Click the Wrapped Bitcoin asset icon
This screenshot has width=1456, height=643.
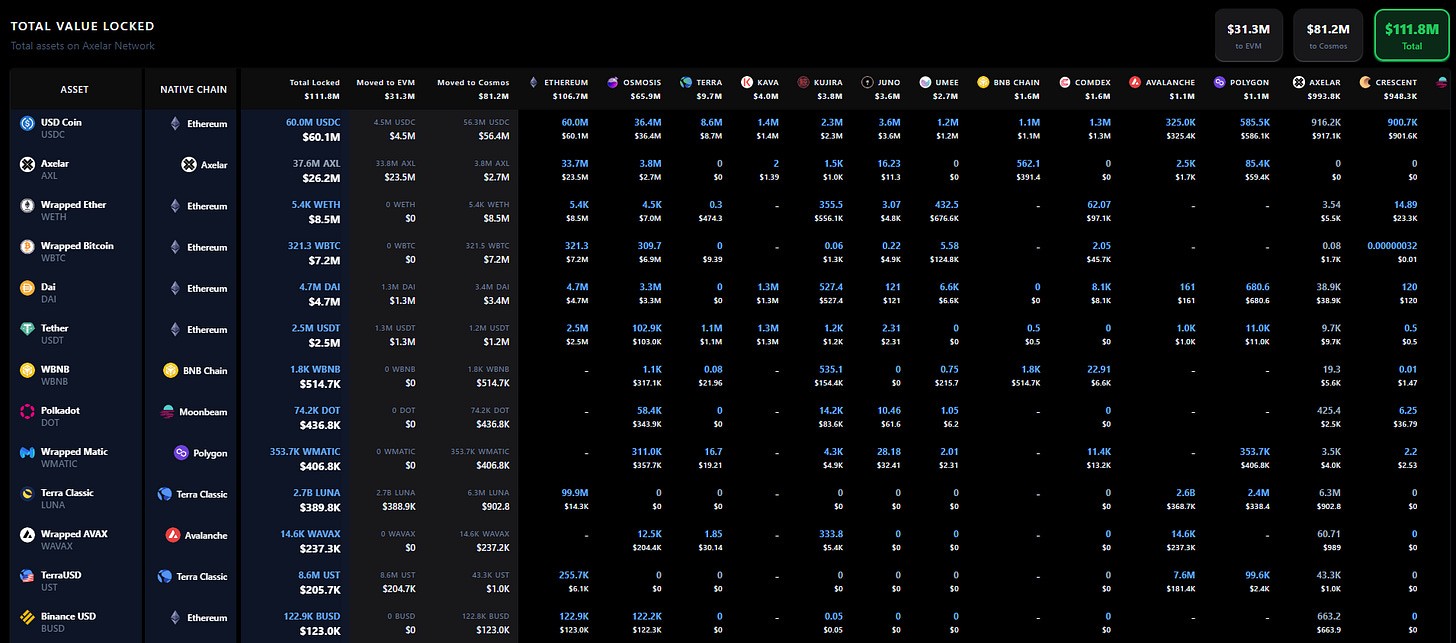(27, 247)
